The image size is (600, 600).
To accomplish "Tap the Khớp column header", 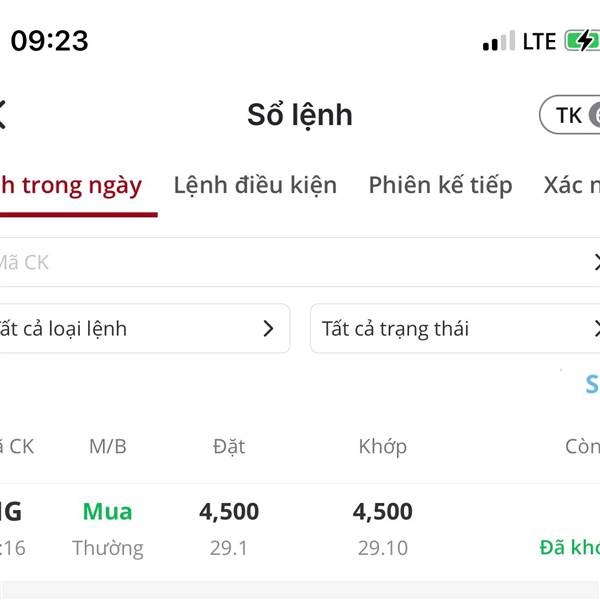I will (383, 446).
